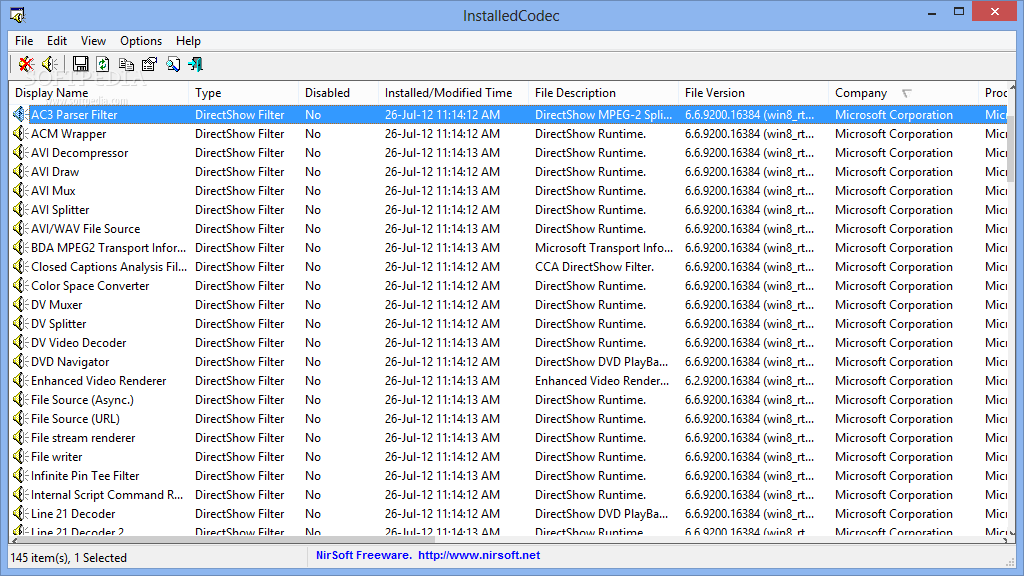The image size is (1024, 576).
Task: Open the View menu
Action: tap(93, 40)
